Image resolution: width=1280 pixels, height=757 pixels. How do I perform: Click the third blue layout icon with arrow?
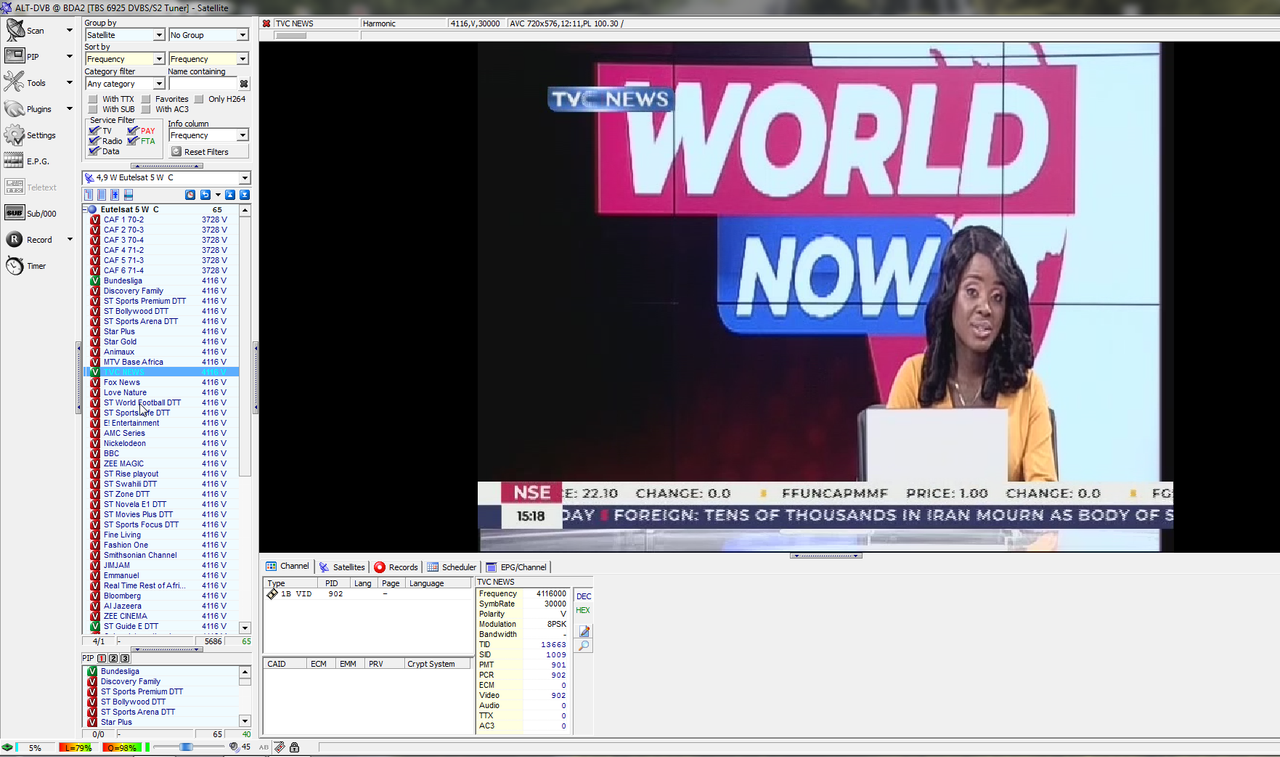[114, 195]
